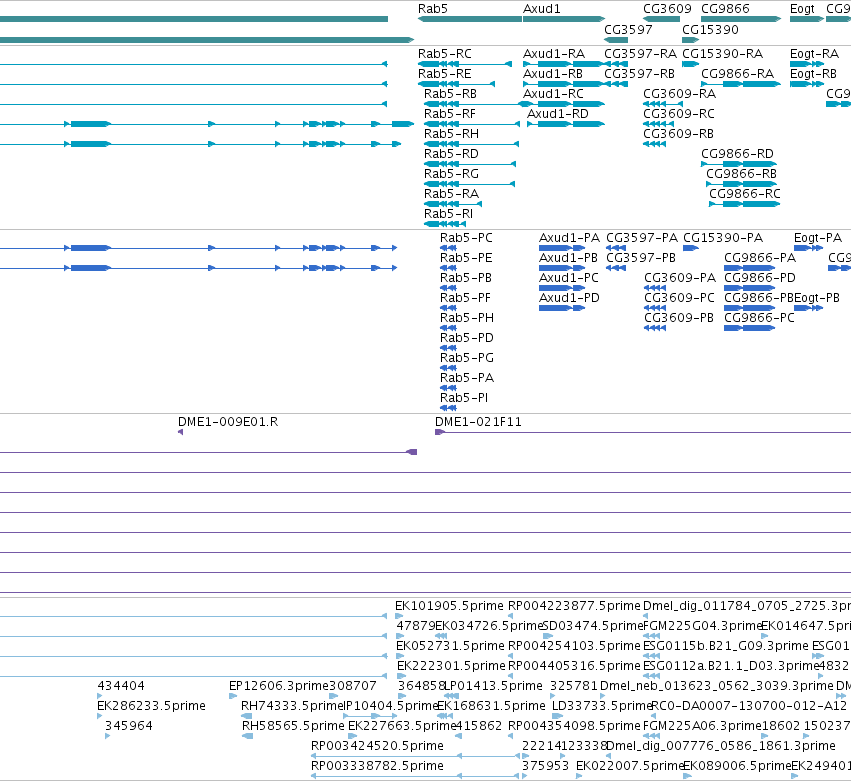Click the CG15390 gene label
The width and height of the screenshot is (851, 781).
[710, 30]
